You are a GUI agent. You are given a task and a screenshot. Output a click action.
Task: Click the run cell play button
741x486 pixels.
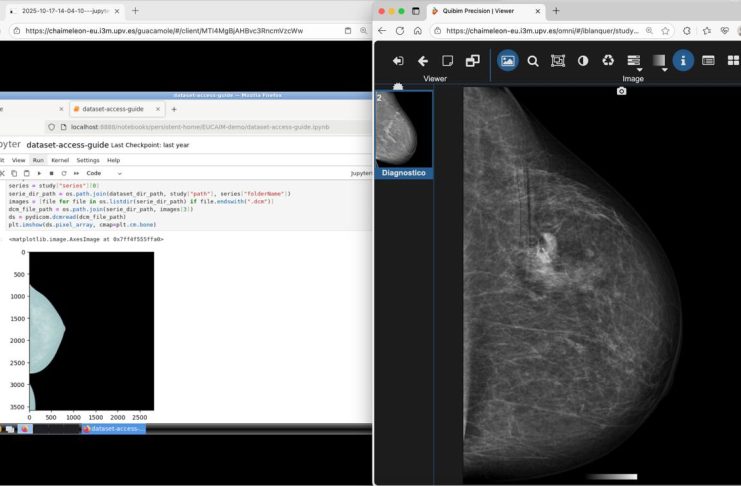(x=37, y=173)
